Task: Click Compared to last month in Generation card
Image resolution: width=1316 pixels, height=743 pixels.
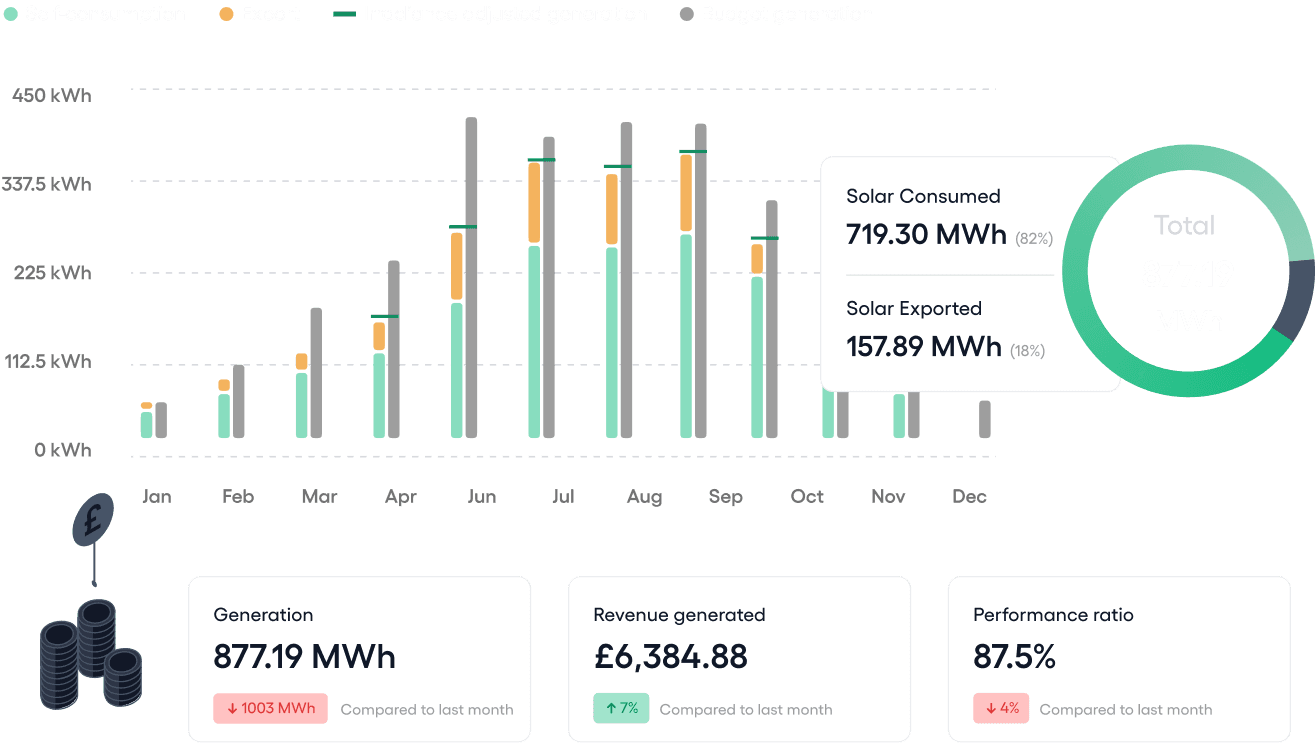Action: point(427,709)
